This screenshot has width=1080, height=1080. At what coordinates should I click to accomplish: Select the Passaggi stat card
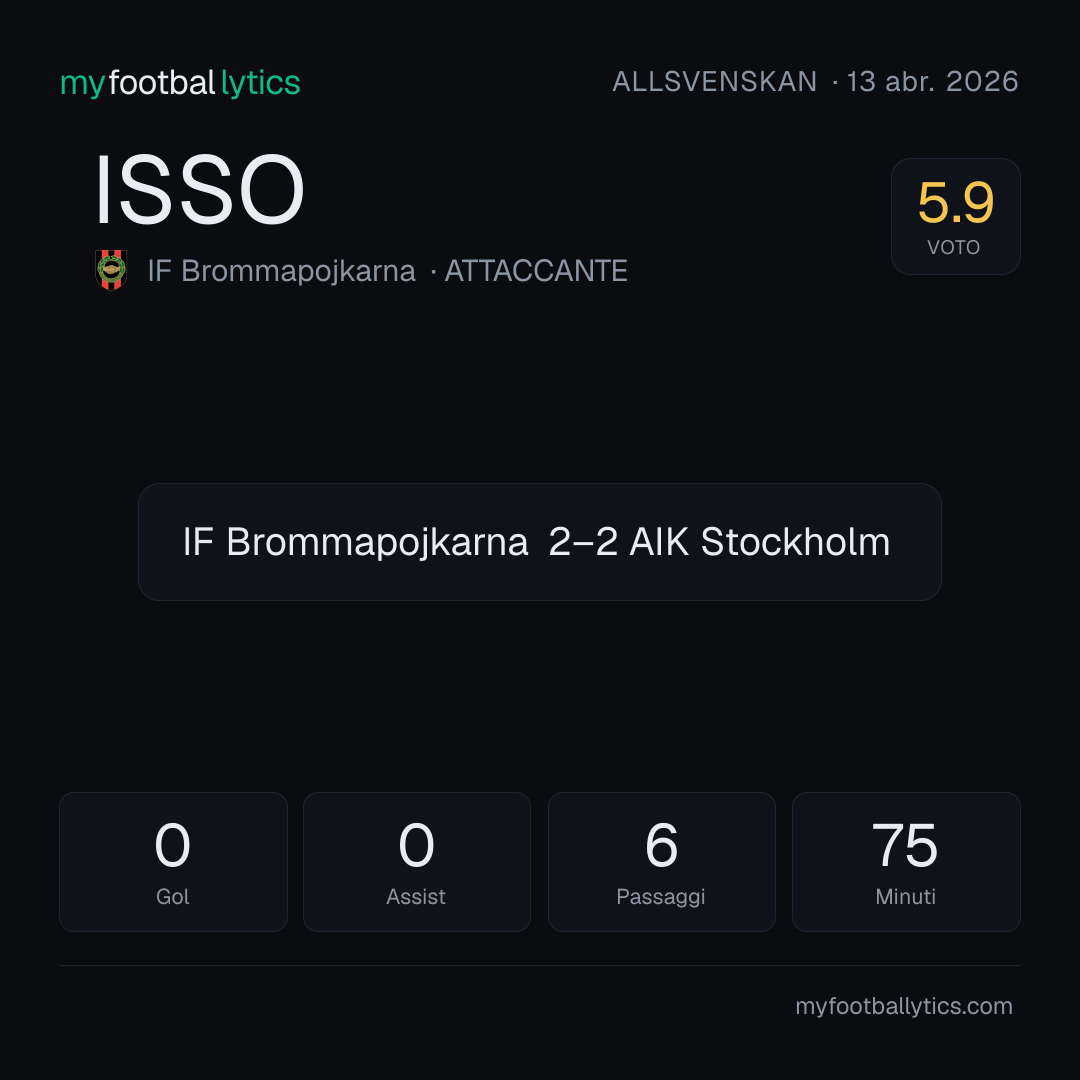coord(661,862)
